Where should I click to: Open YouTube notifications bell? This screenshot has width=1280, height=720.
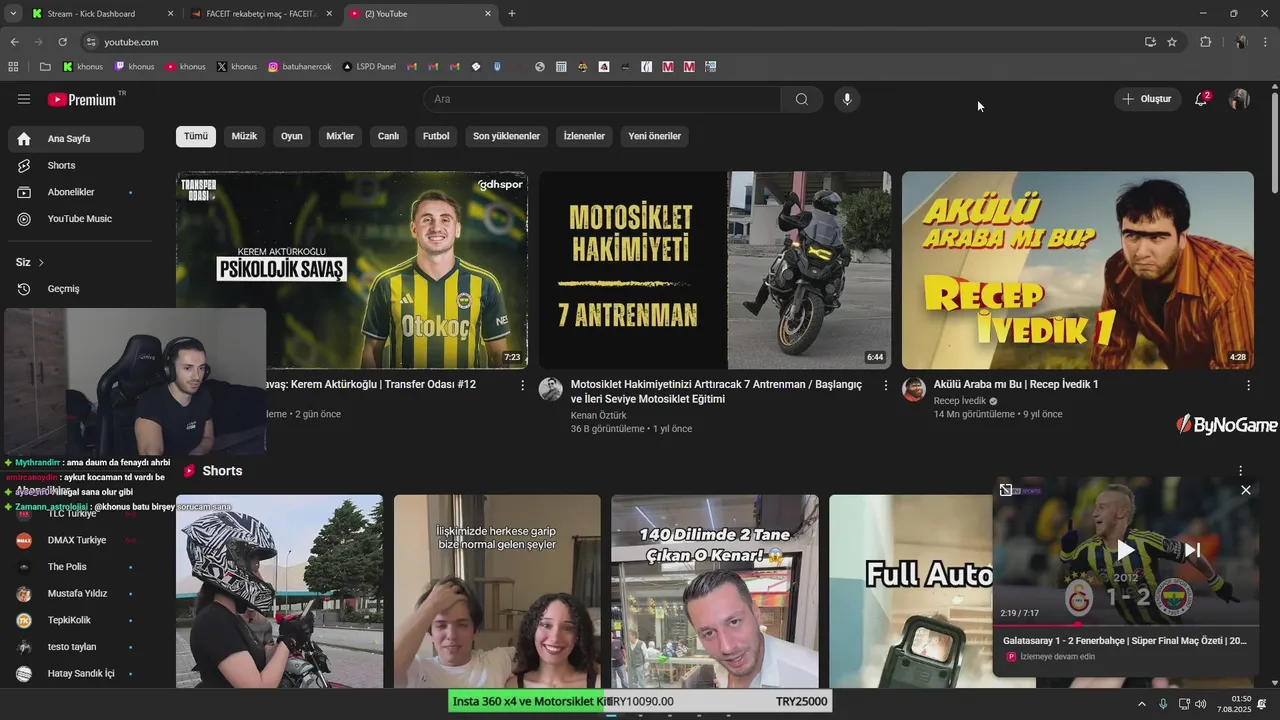[x=1201, y=99]
